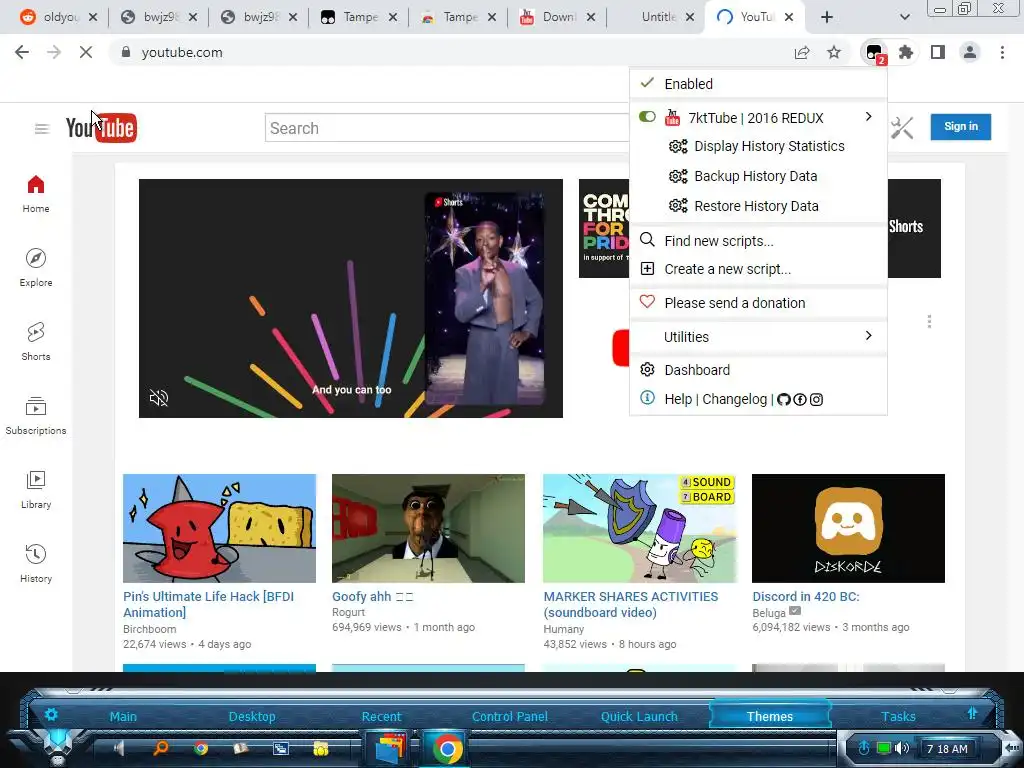Open the Chrome extensions puzzle icon
This screenshot has width=1024, height=768.
[x=906, y=52]
